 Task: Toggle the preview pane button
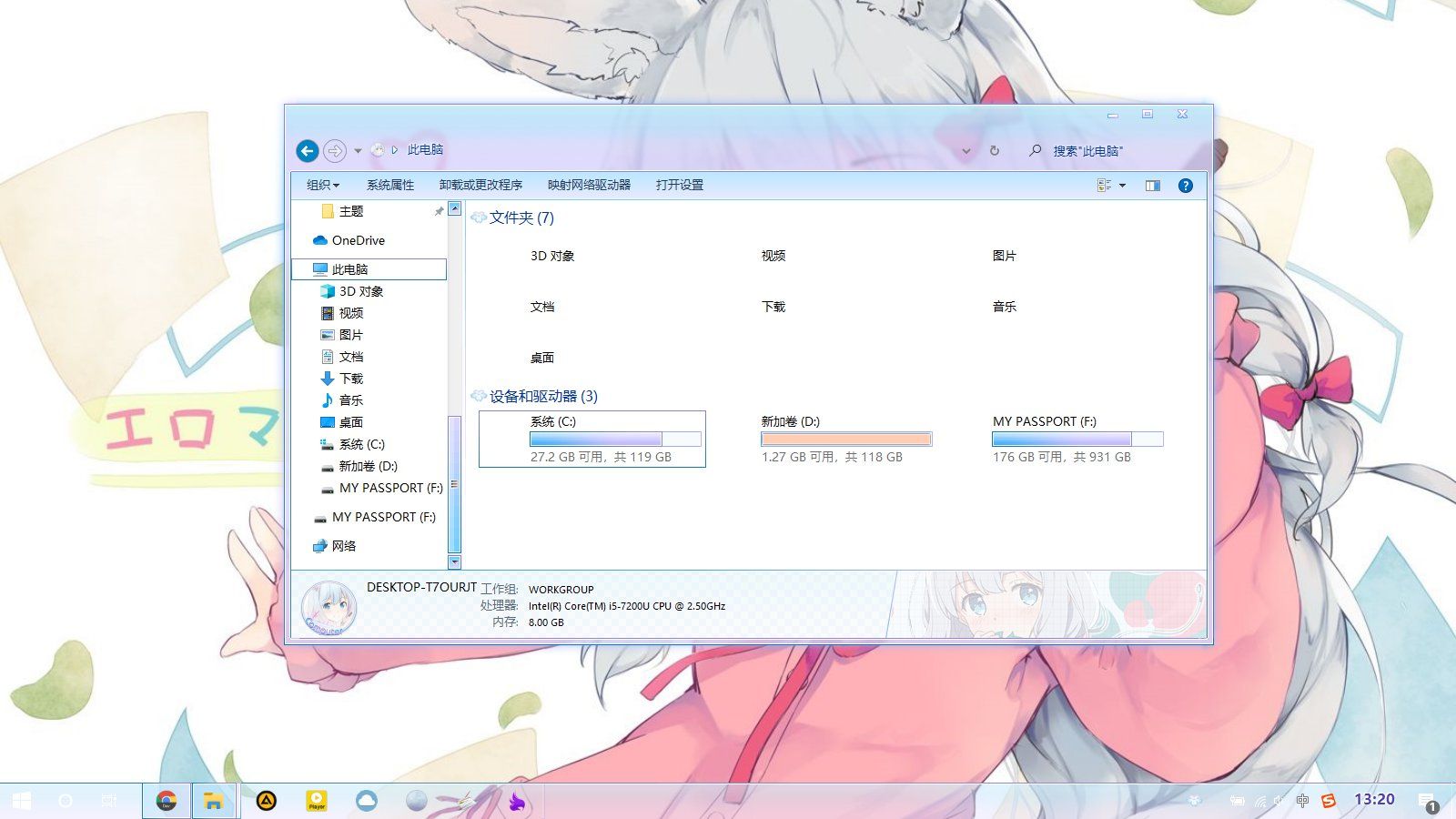1153,186
